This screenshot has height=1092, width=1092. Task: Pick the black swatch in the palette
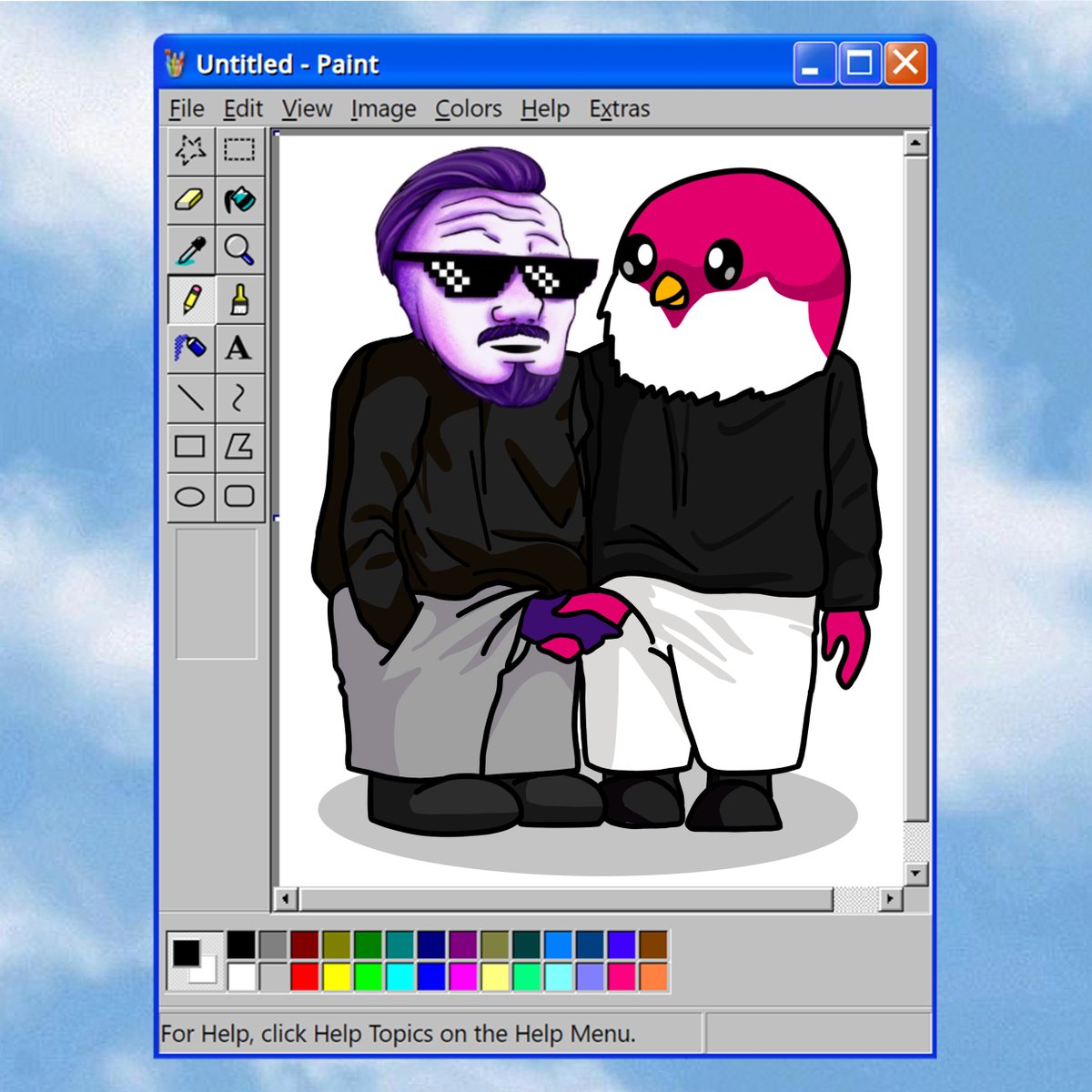coord(241,945)
